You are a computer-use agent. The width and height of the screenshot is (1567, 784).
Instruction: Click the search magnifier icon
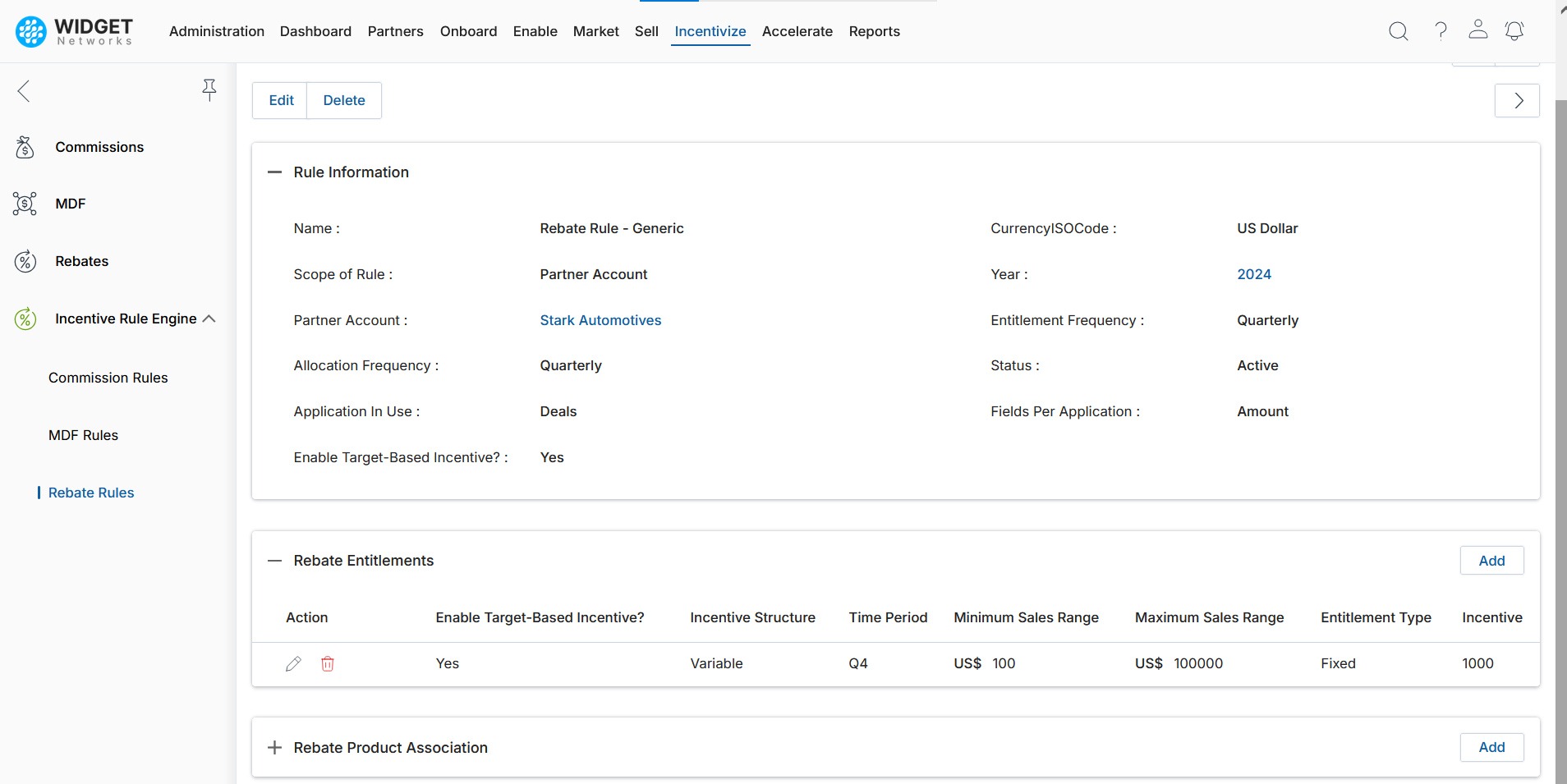point(1398,31)
